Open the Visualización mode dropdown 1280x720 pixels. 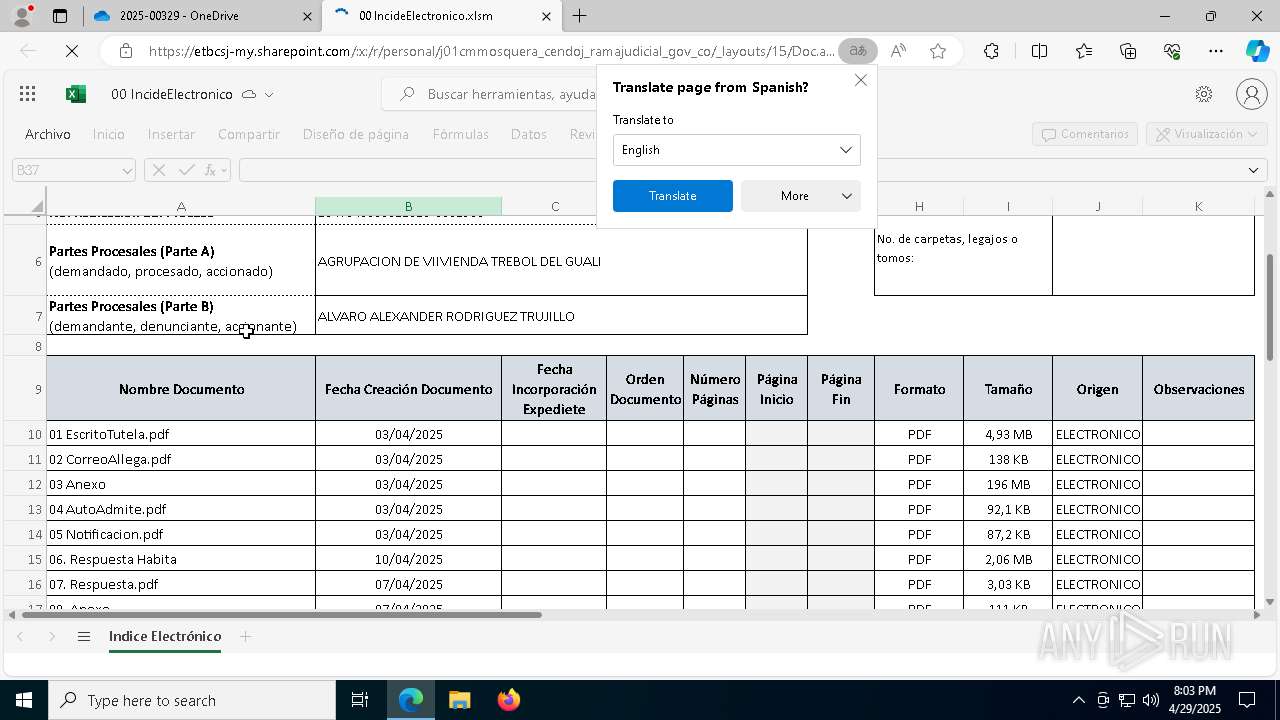tap(1207, 134)
